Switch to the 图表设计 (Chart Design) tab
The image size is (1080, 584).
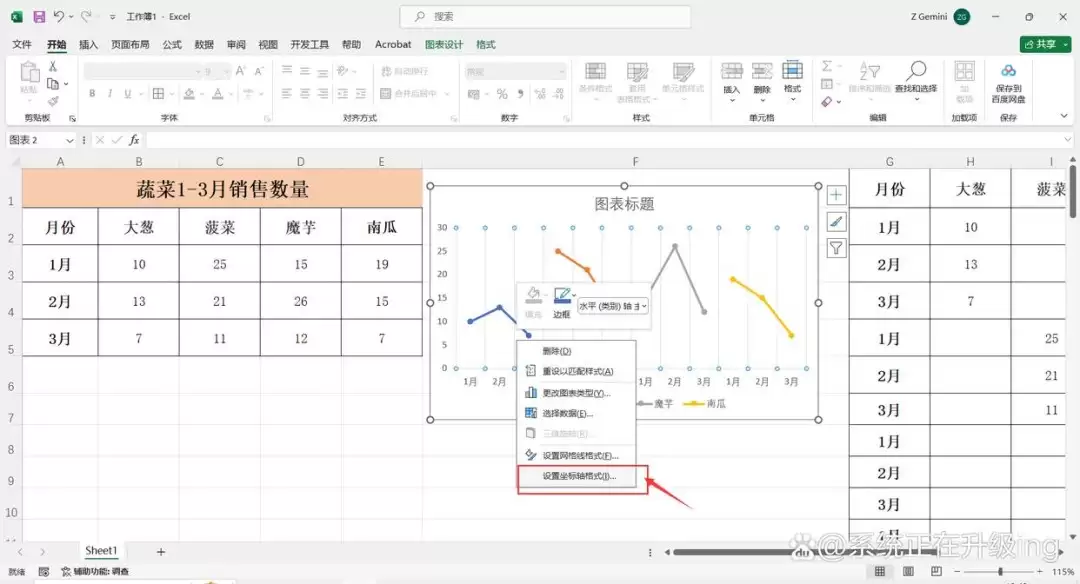click(x=444, y=44)
